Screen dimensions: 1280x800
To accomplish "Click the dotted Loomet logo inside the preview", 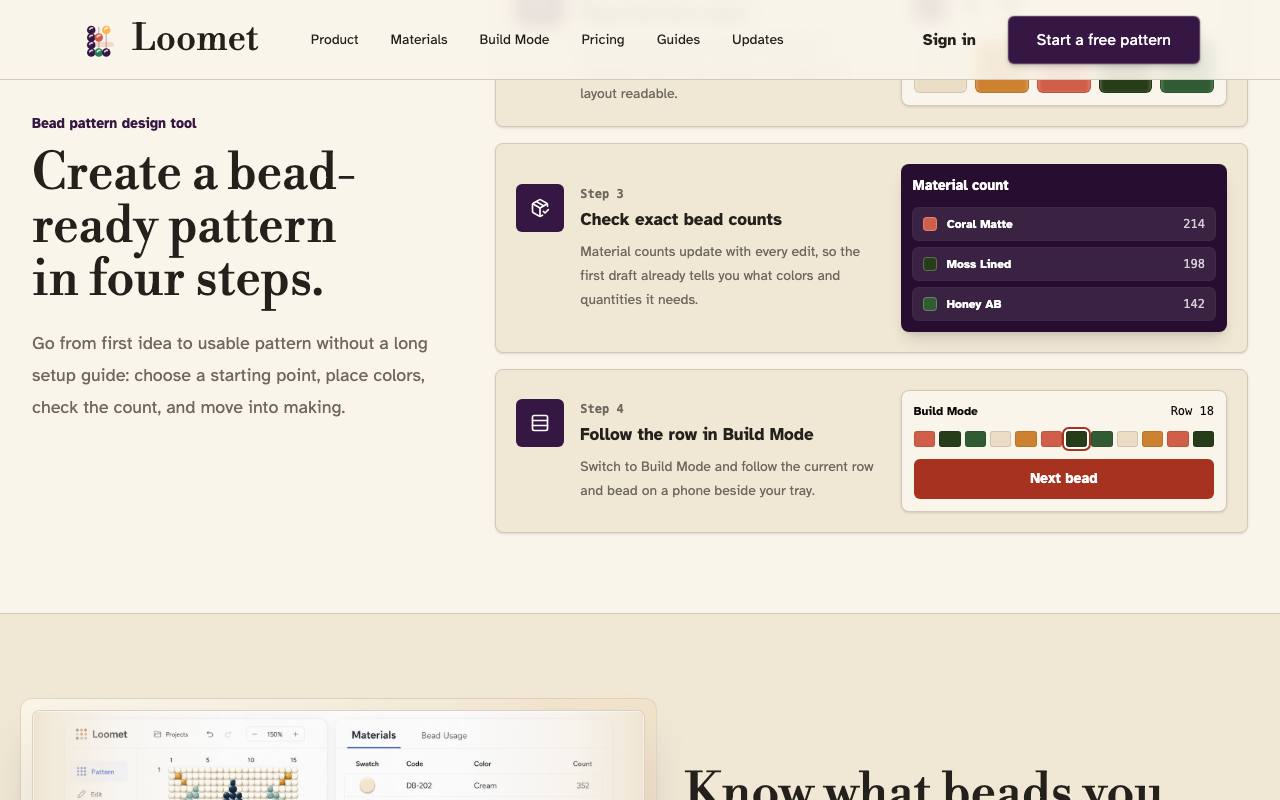I will click(81, 734).
